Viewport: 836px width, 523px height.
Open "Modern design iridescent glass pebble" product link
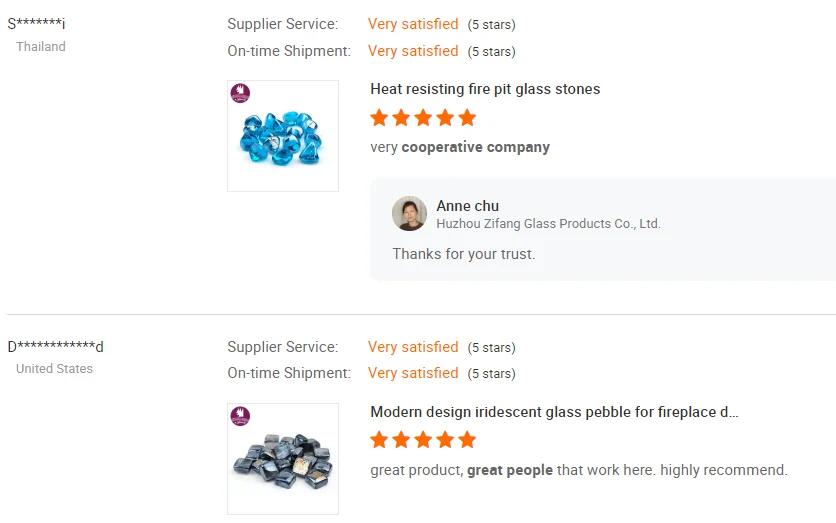554,412
